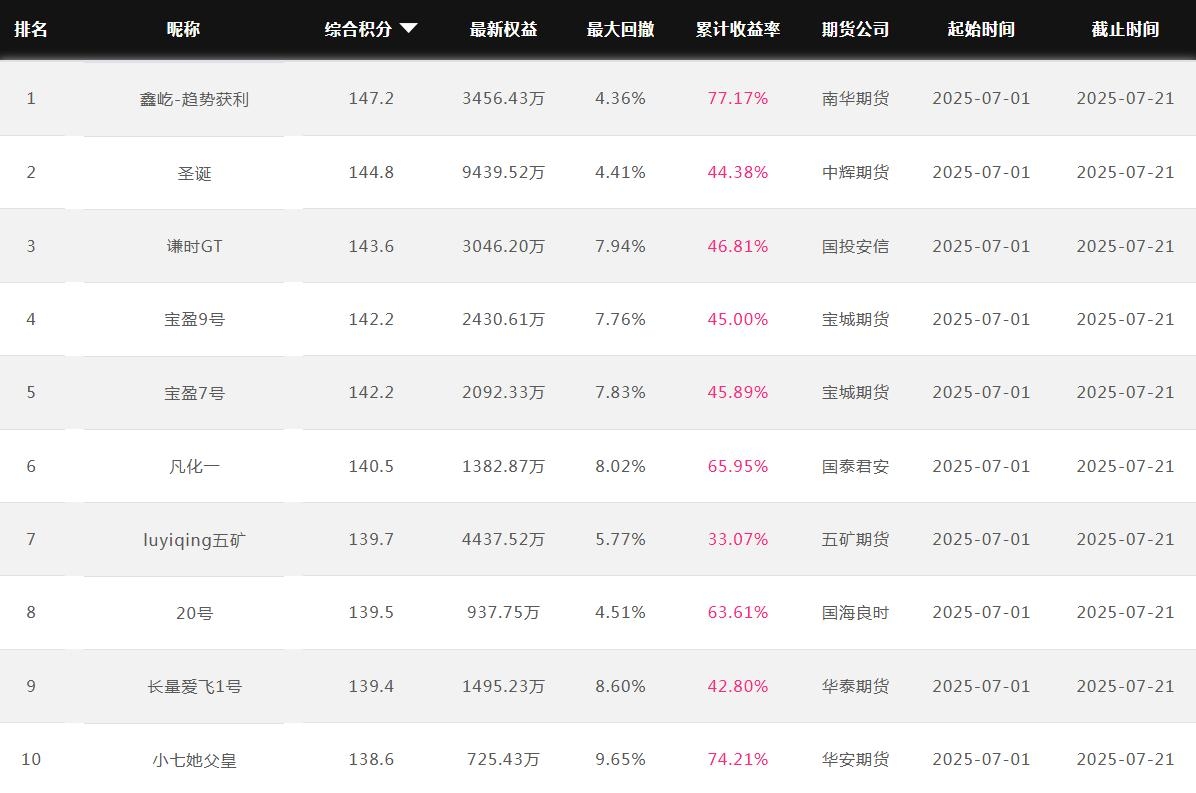
Task: Click the 昵称 column header
Action: coord(183,29)
